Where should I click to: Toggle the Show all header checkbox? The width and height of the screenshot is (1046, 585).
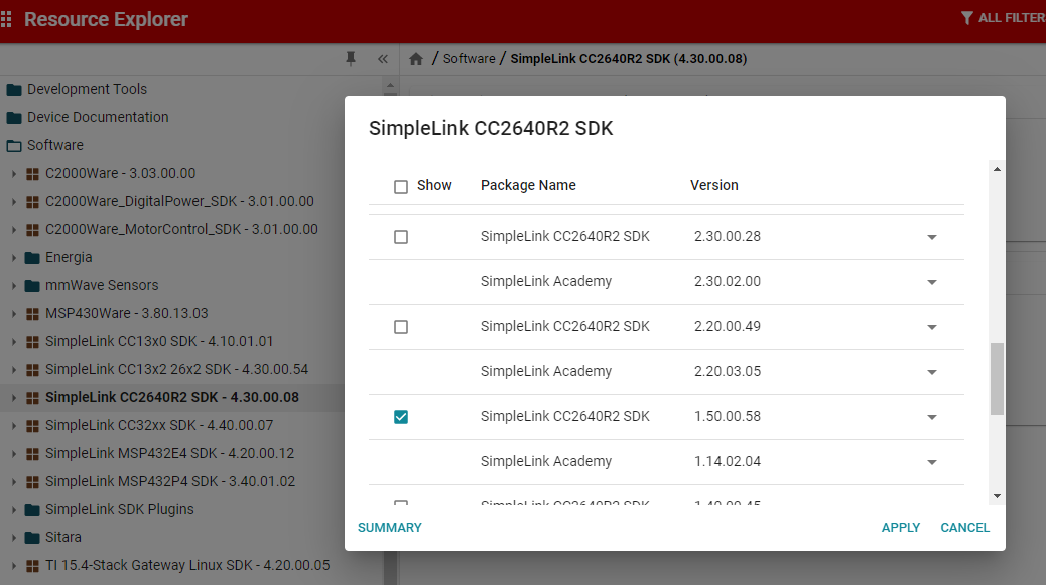(x=401, y=187)
